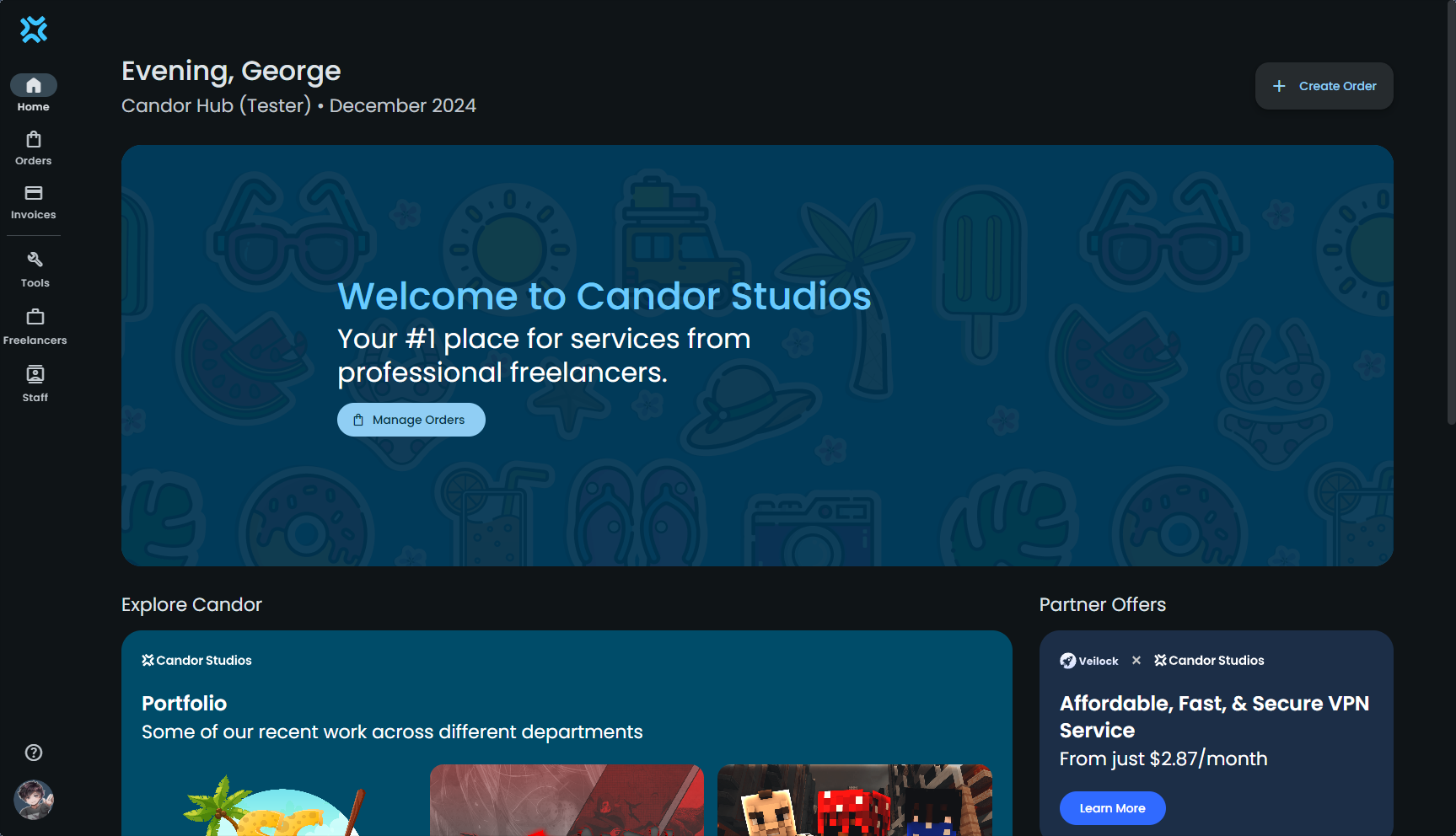Open the help question mark icon
This screenshot has height=836, width=1456.
34,753
